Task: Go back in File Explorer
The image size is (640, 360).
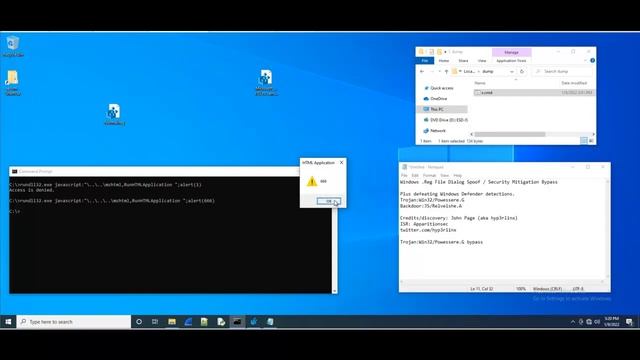Action: (422, 71)
